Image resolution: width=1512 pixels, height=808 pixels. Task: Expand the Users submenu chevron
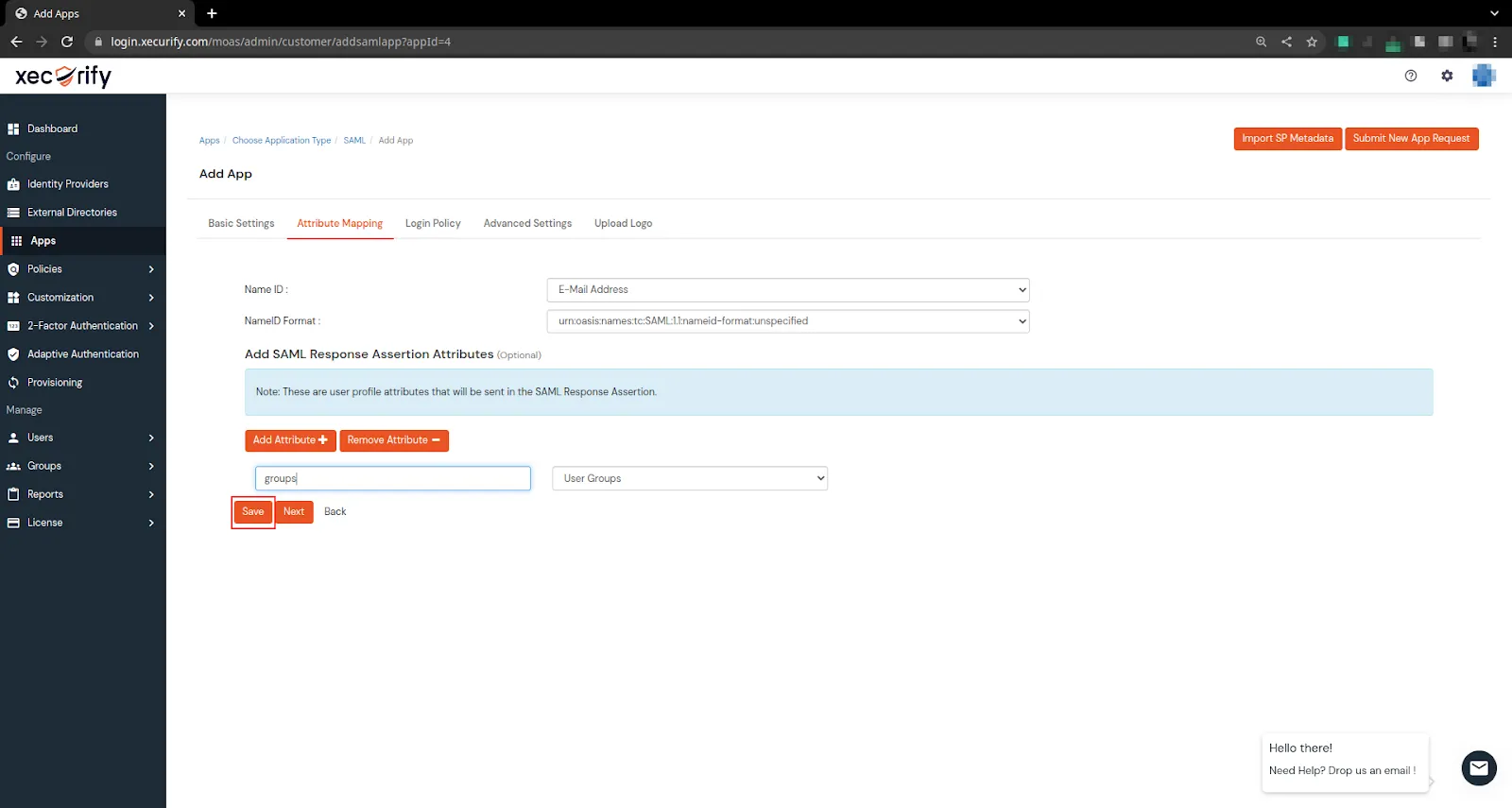151,438
